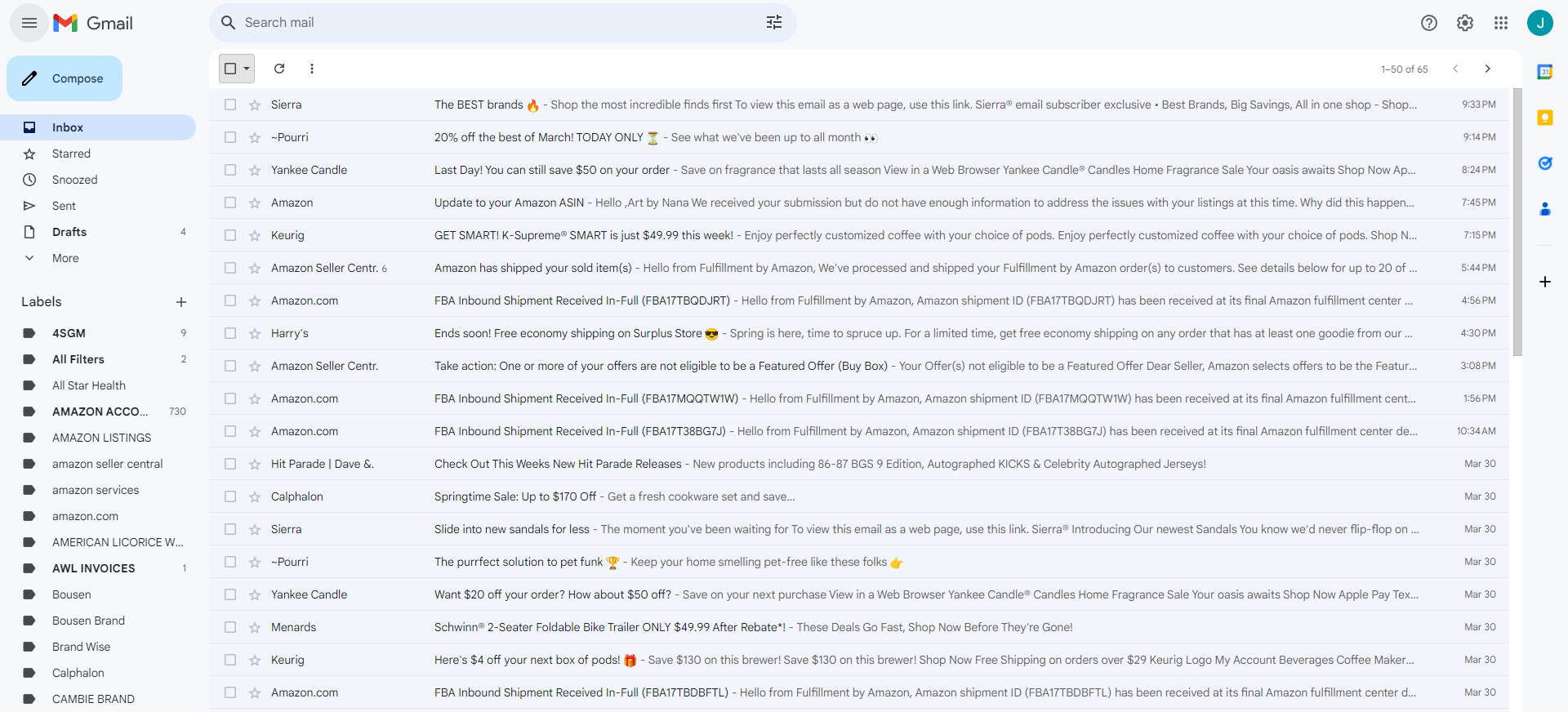Open the main menu hamburger icon
The image size is (1568, 712).
(x=29, y=23)
